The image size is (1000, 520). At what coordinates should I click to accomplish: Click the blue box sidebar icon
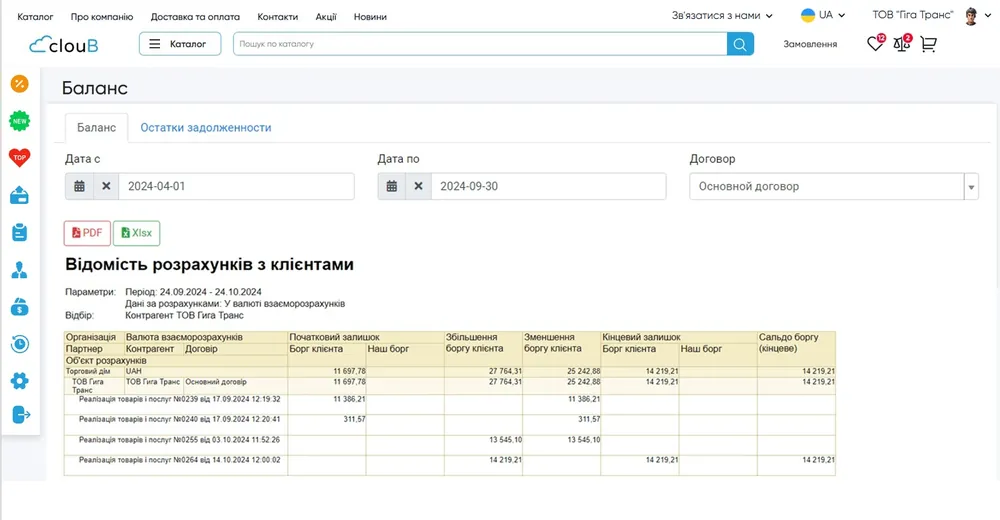point(20,195)
